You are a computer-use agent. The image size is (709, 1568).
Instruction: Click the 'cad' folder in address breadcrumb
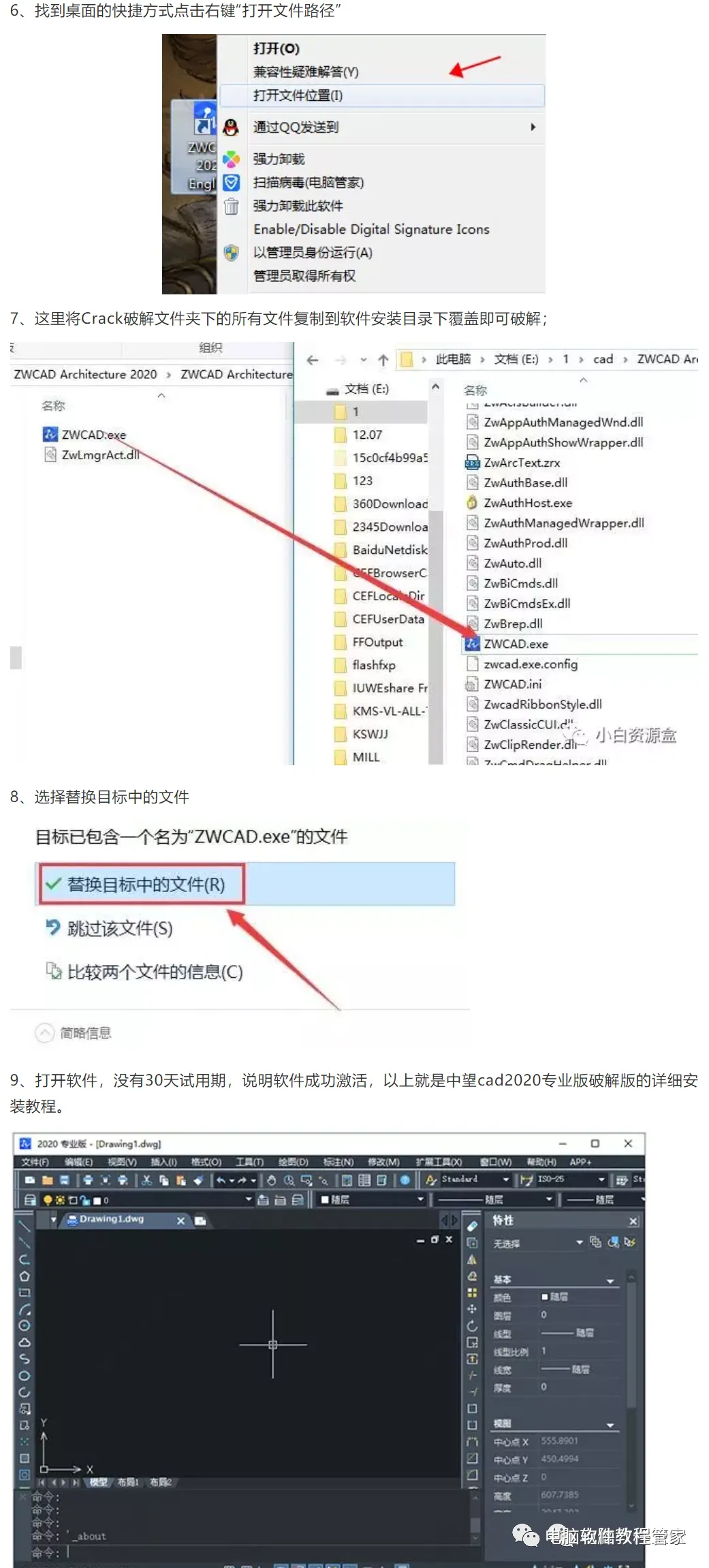(603, 359)
